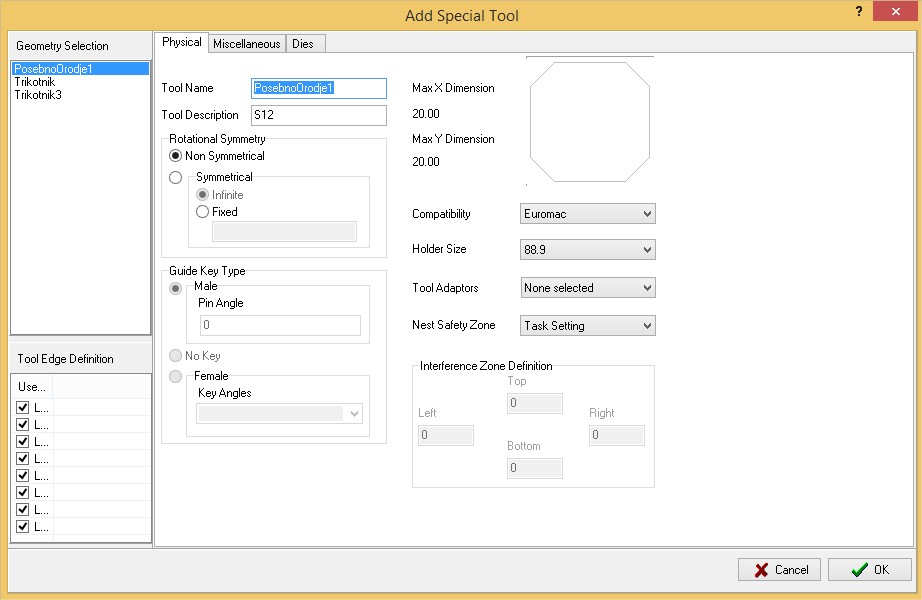
Task: Open the Compatibility dropdown showing Euromac
Action: pos(588,214)
